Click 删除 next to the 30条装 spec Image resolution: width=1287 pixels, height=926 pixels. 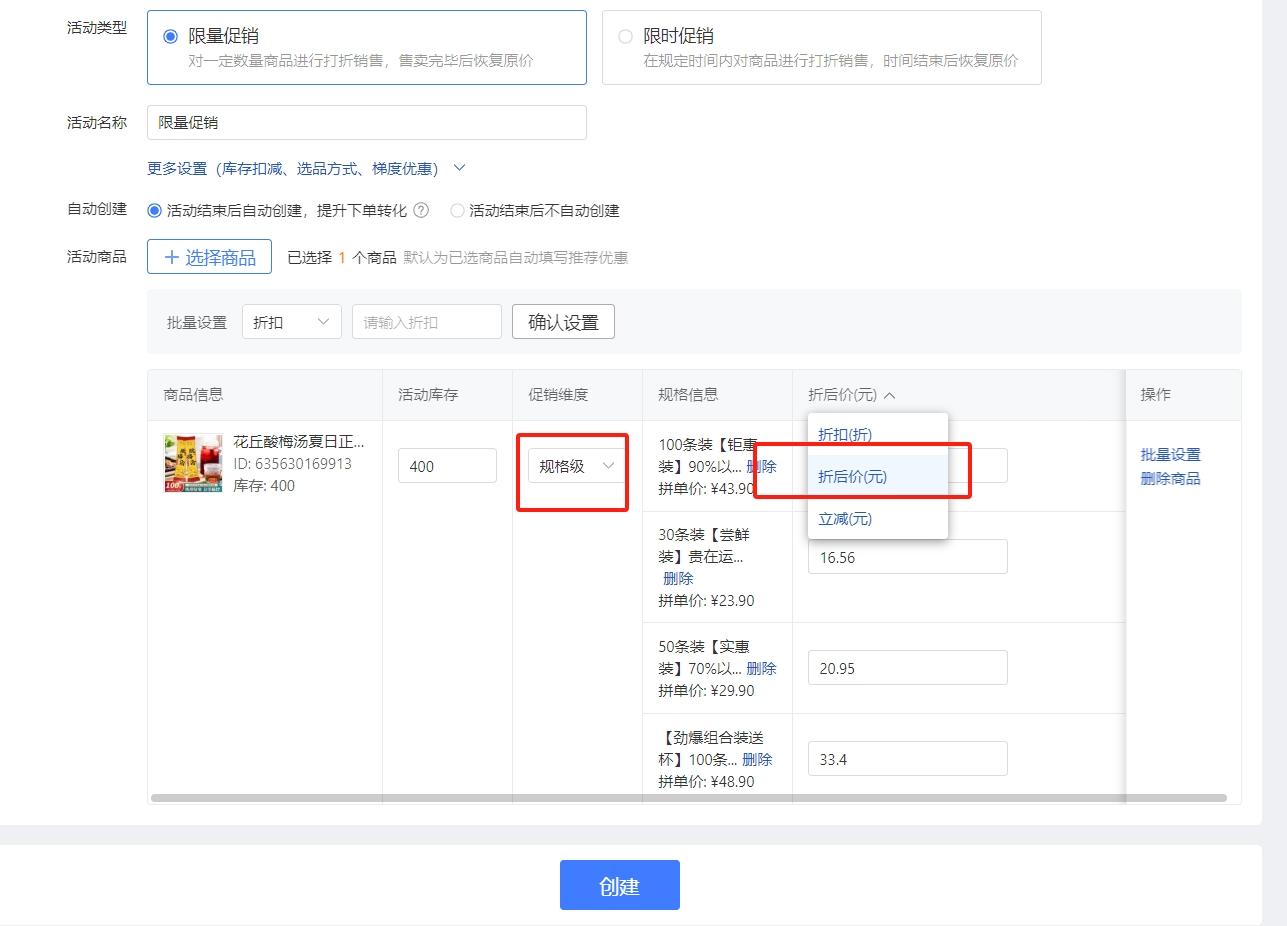(x=677, y=578)
